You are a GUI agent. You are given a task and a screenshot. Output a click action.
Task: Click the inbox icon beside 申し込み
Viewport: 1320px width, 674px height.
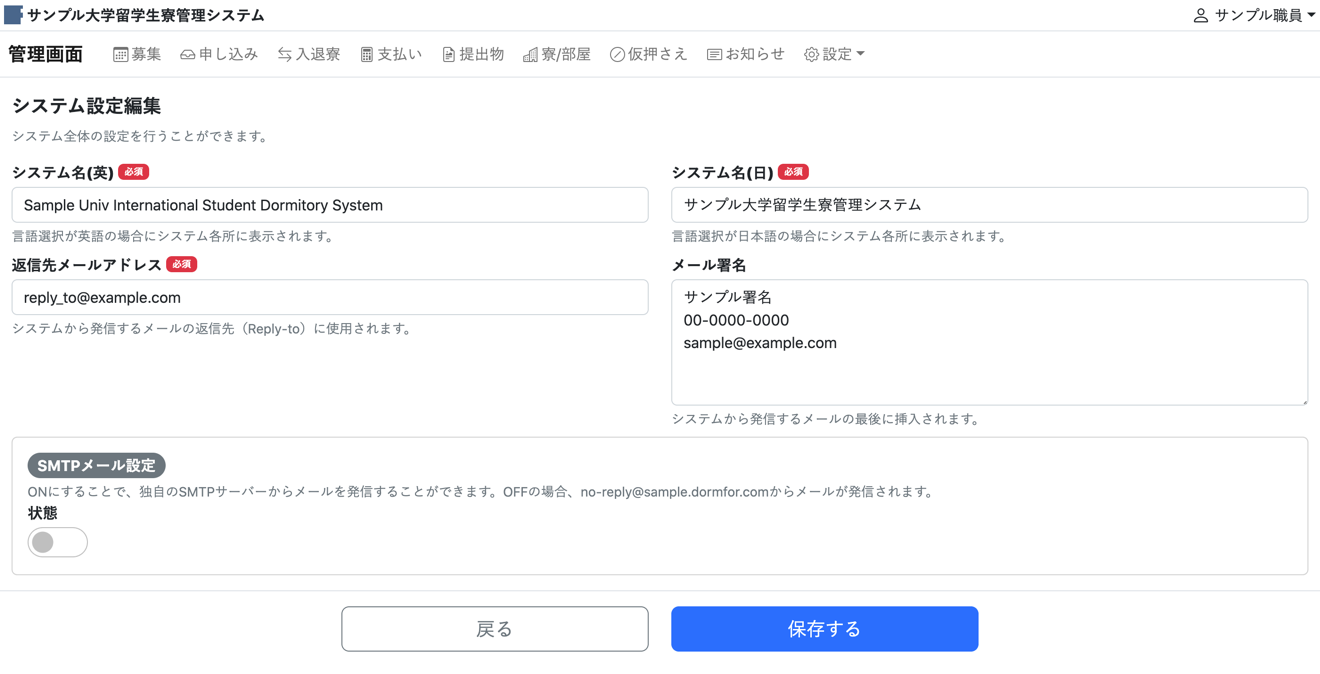(x=187, y=55)
